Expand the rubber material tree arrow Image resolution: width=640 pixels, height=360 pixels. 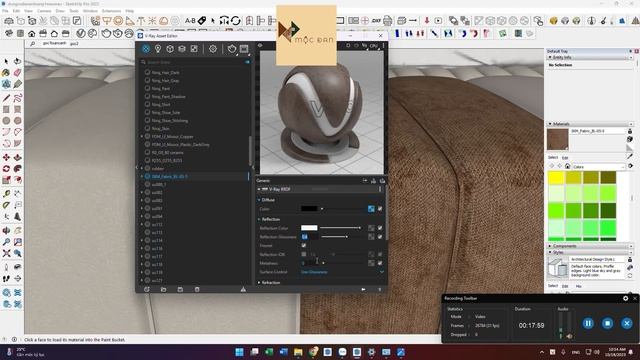[x=142, y=169]
